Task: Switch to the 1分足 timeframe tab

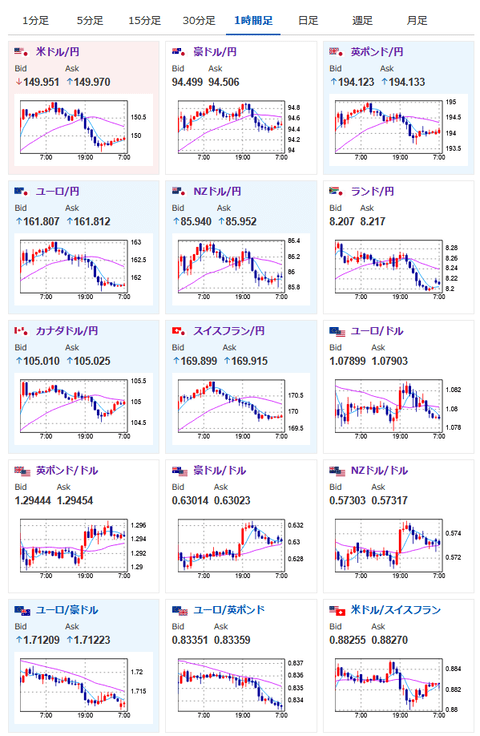Action: pos(35,21)
